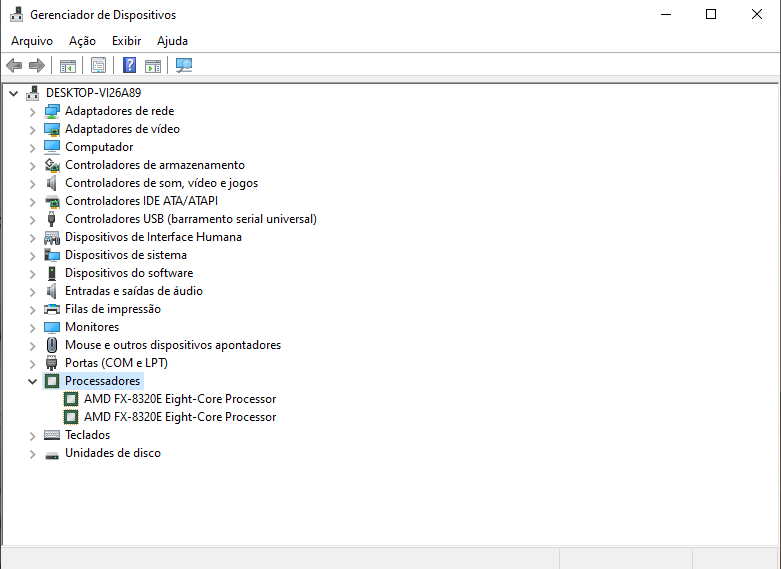This screenshot has width=781, height=569.
Task: Open the Properties toolbar icon
Action: 98,65
